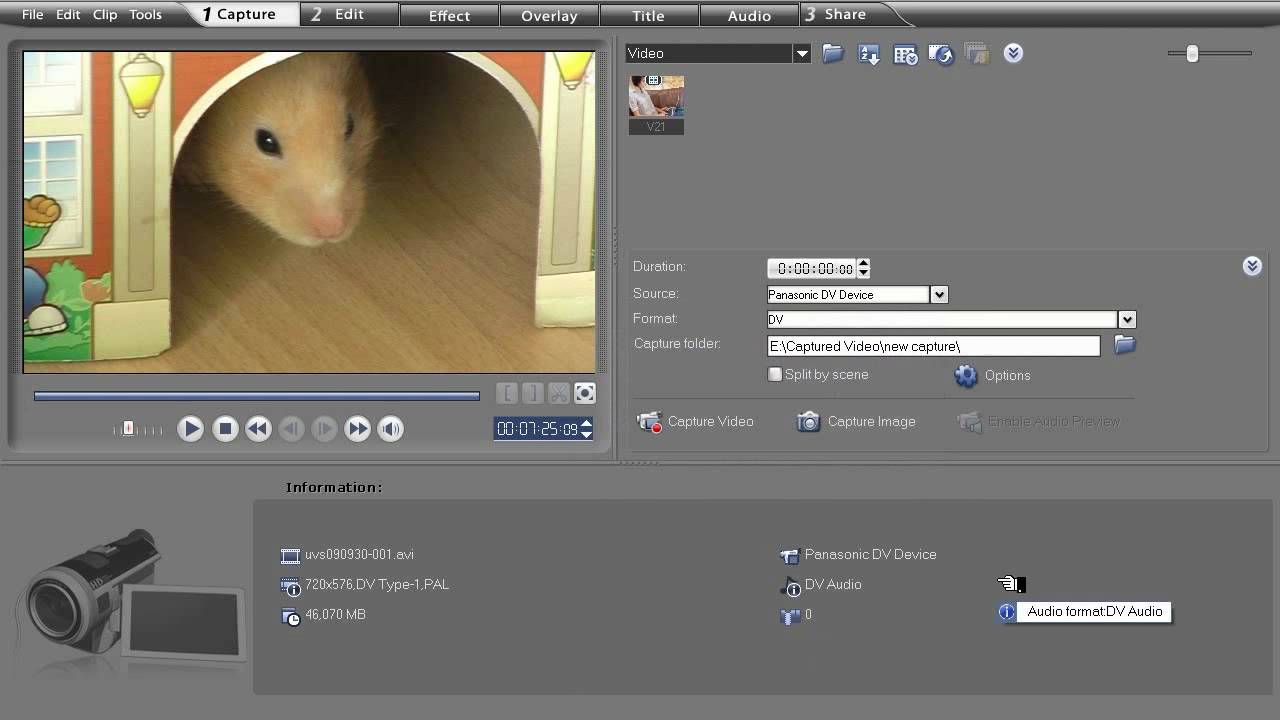The width and height of the screenshot is (1280, 720).
Task: Go to the Title step tab
Action: [648, 15]
